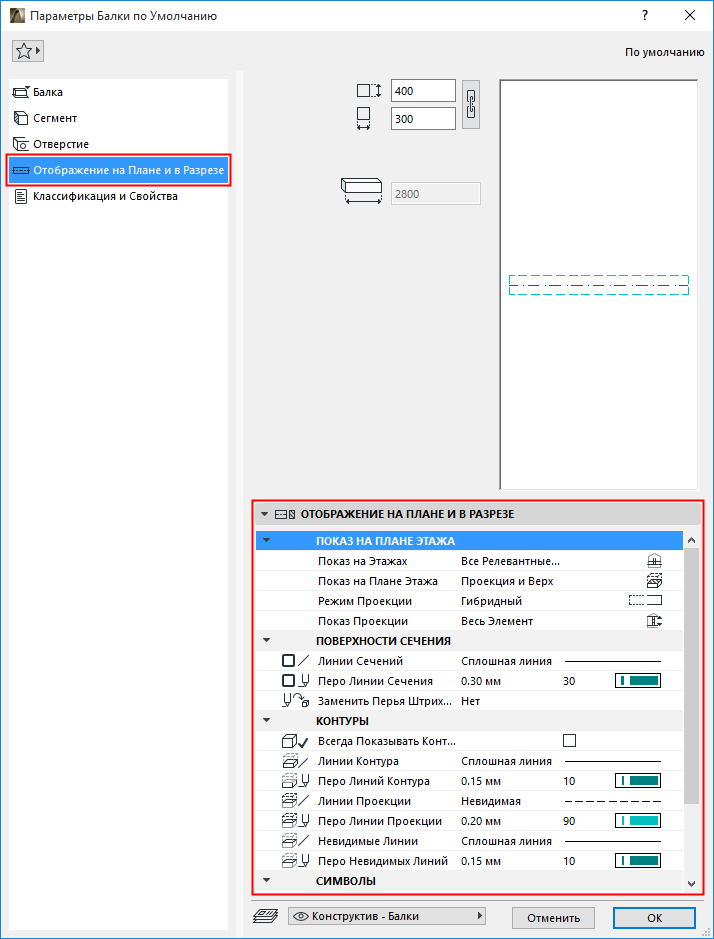
Task: Click the beam preview image
Action: [x=598, y=284]
